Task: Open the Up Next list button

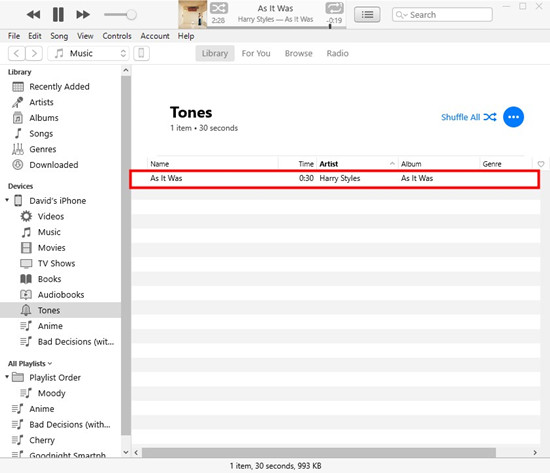Action: [367, 15]
